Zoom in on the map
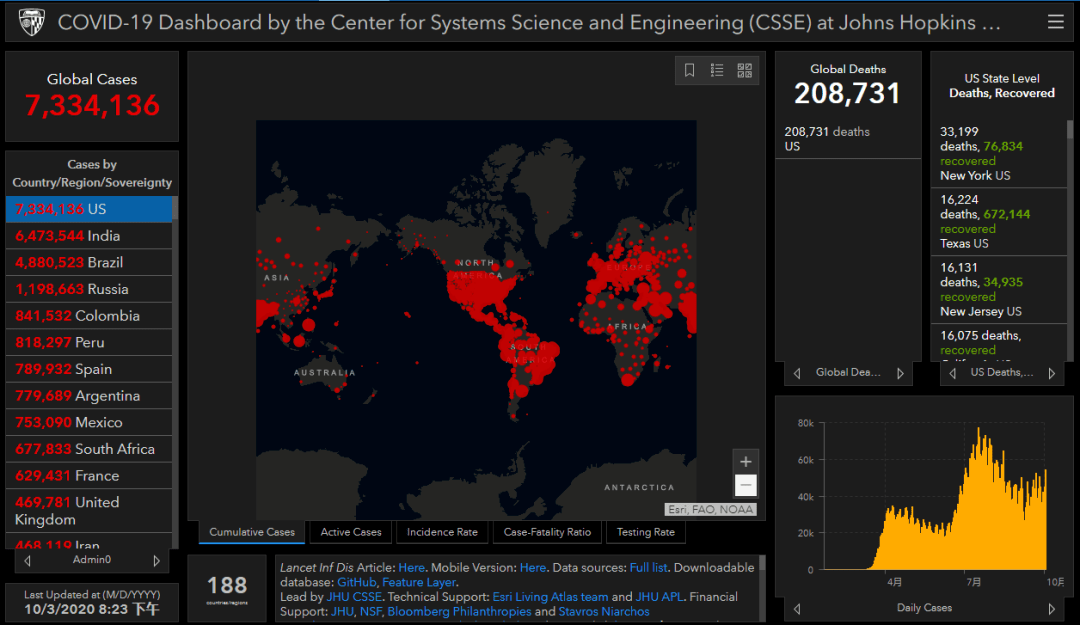The width and height of the screenshot is (1080, 625). coord(745,462)
